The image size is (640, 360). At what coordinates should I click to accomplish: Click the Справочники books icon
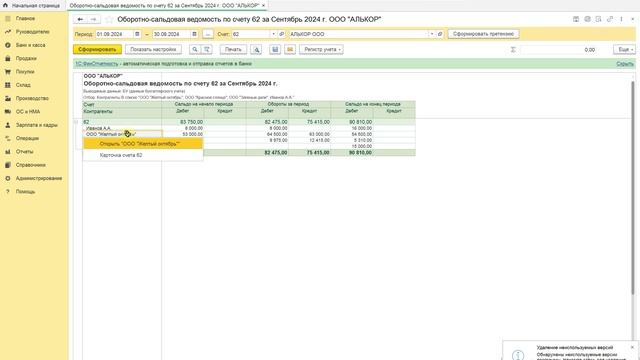(x=8, y=165)
